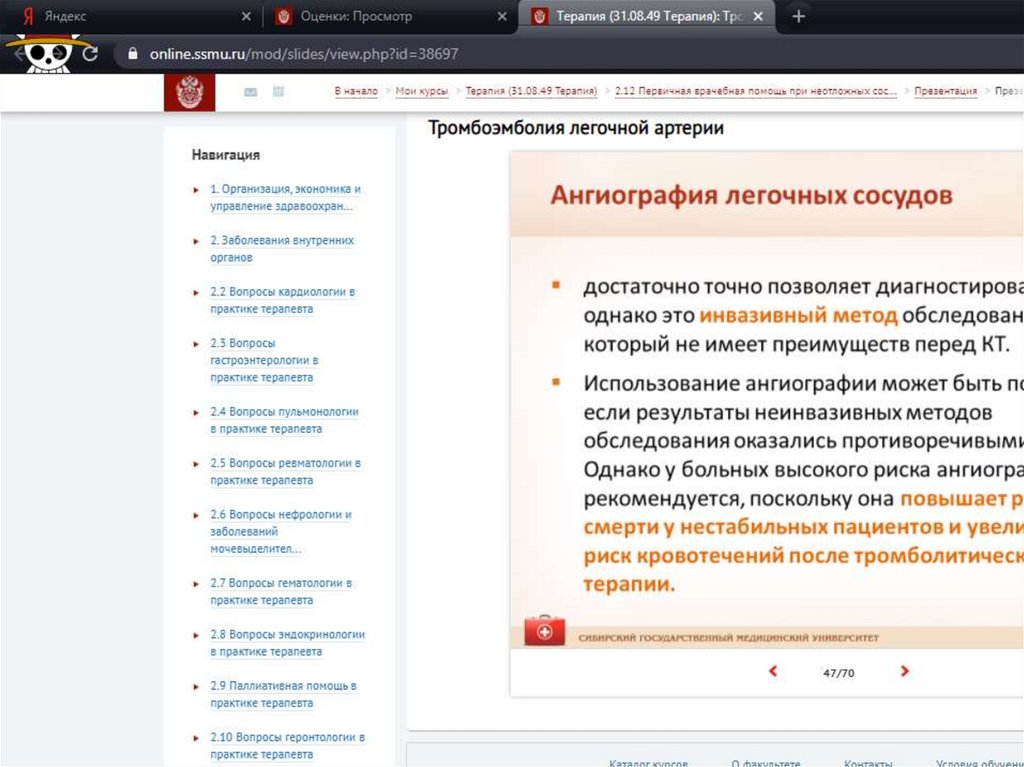Click the address bar URL
The image size is (1024, 767).
(x=304, y=54)
